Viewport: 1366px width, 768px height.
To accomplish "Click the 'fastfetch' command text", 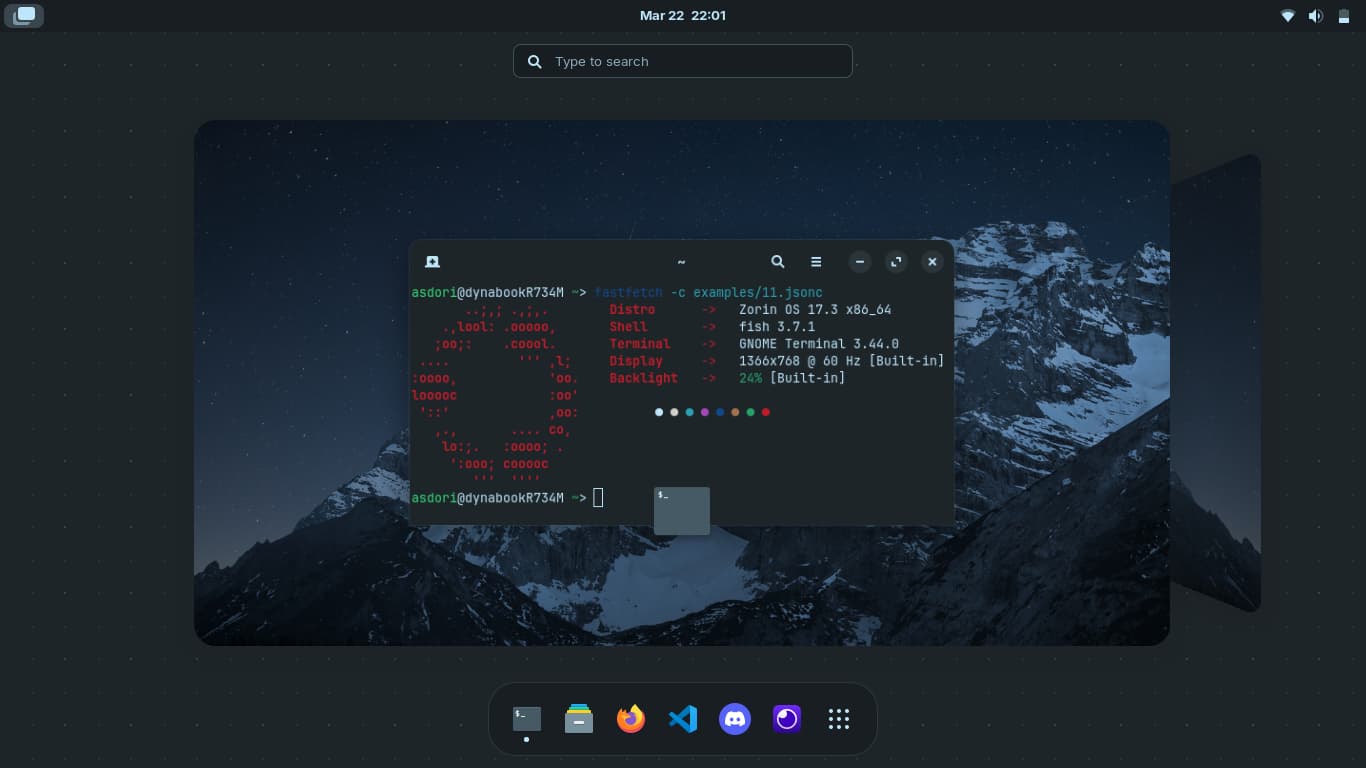I will pos(628,292).
